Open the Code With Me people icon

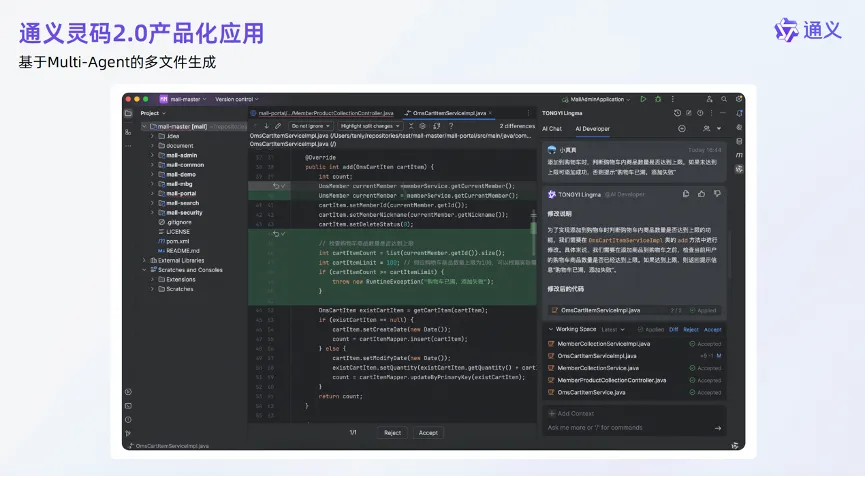(x=709, y=99)
